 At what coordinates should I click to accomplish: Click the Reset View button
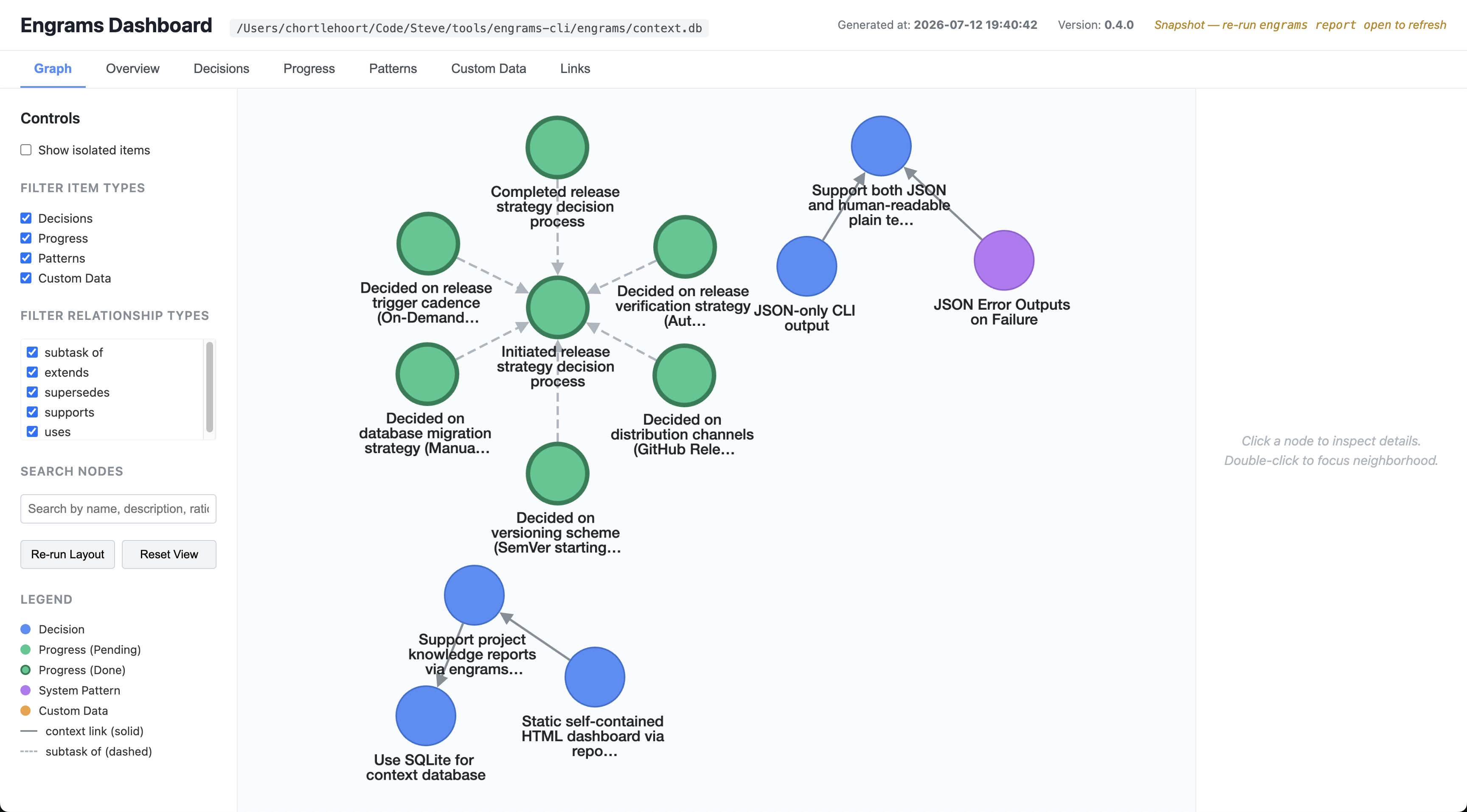click(169, 554)
